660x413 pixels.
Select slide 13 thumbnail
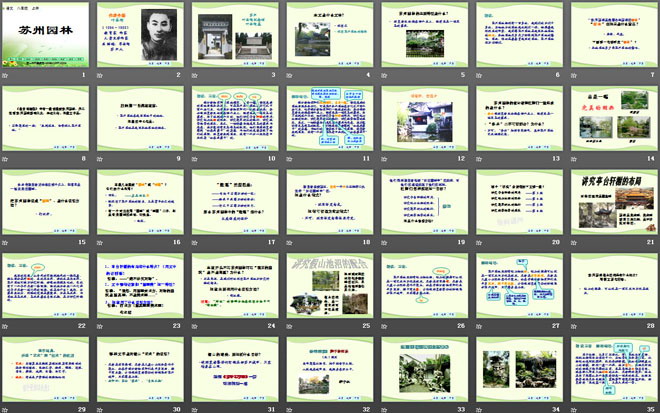(x=519, y=118)
